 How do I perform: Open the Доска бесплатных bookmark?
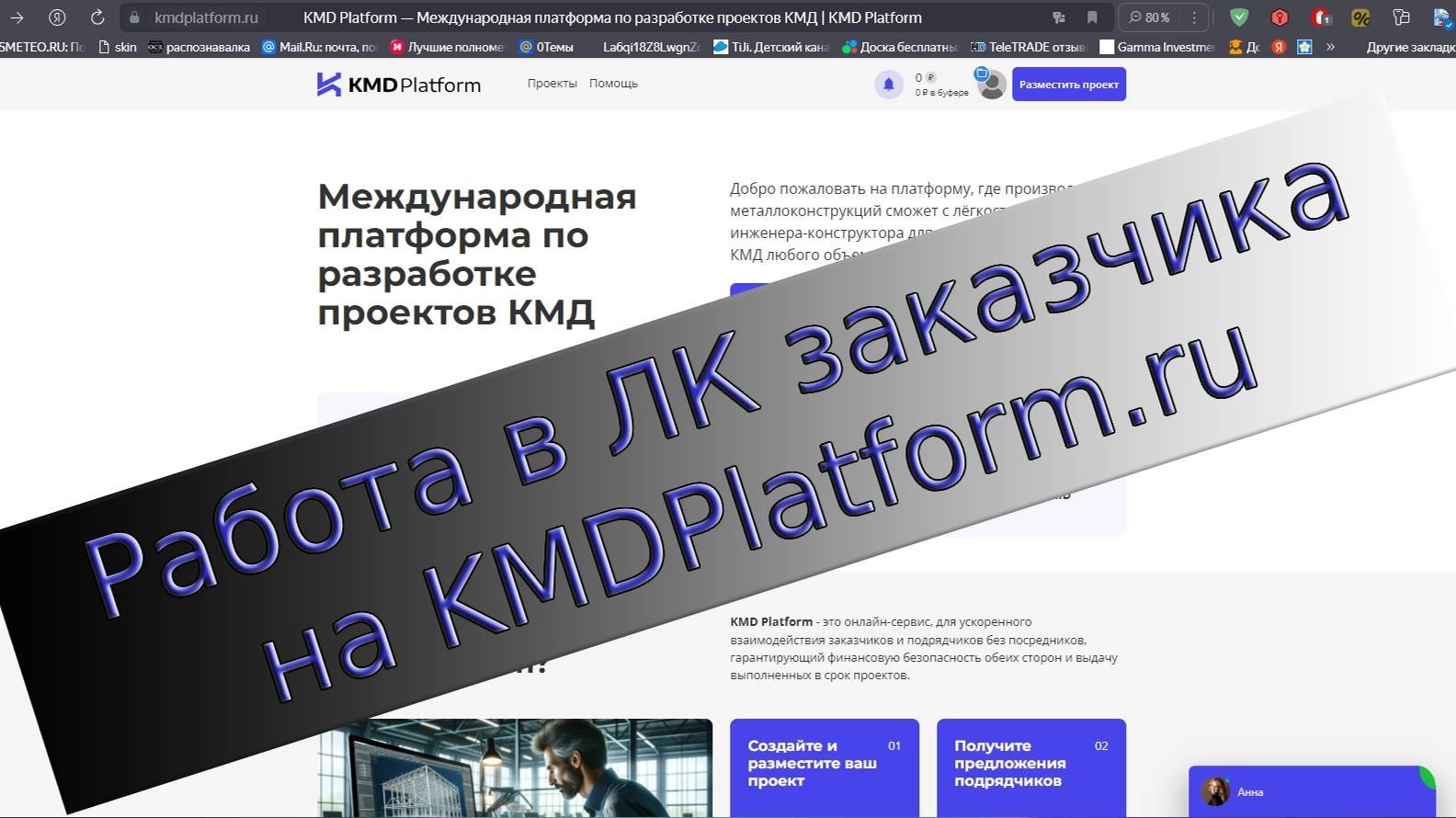(x=900, y=47)
